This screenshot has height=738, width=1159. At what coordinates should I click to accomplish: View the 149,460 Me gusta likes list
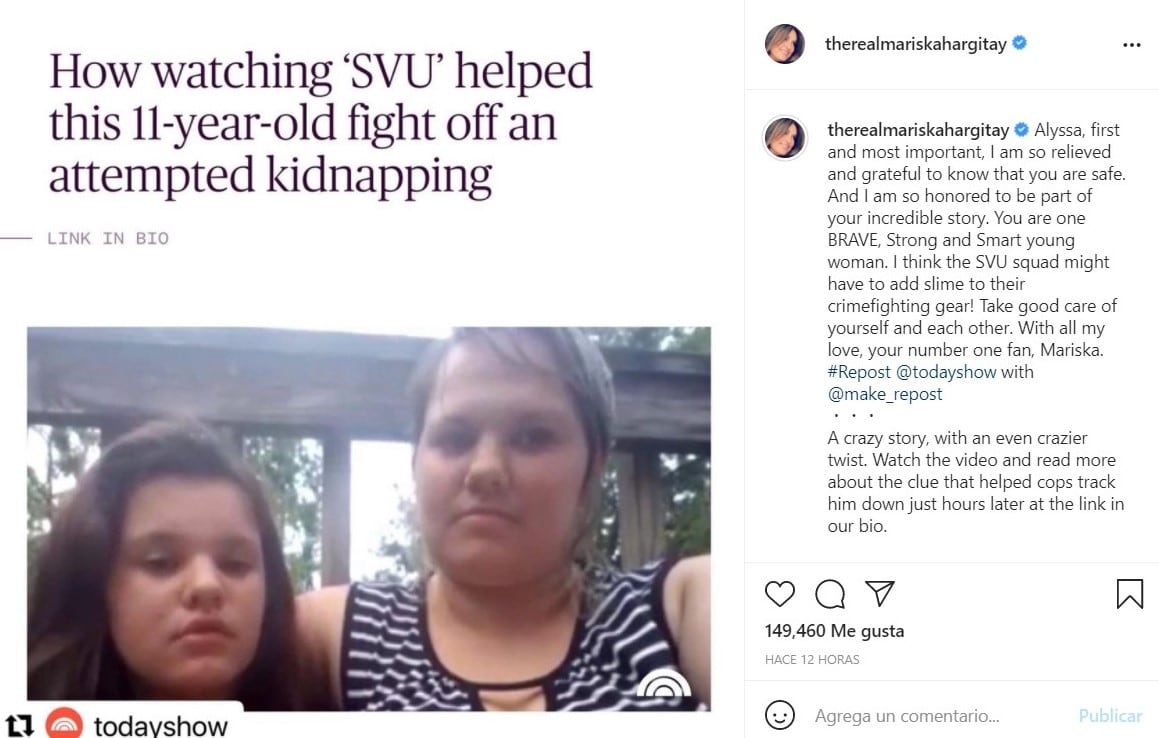tap(835, 631)
